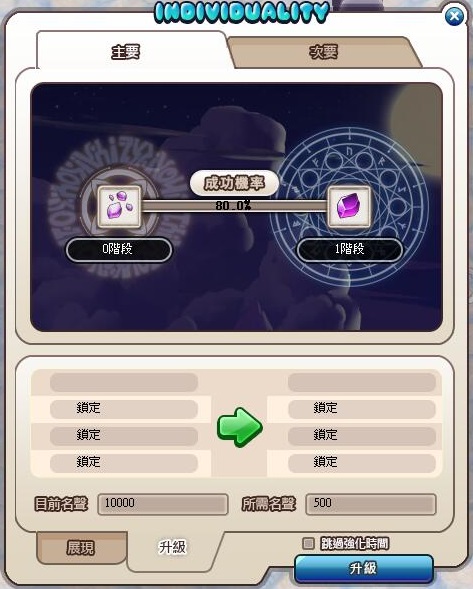Click the empty top slot in left list

click(124, 382)
